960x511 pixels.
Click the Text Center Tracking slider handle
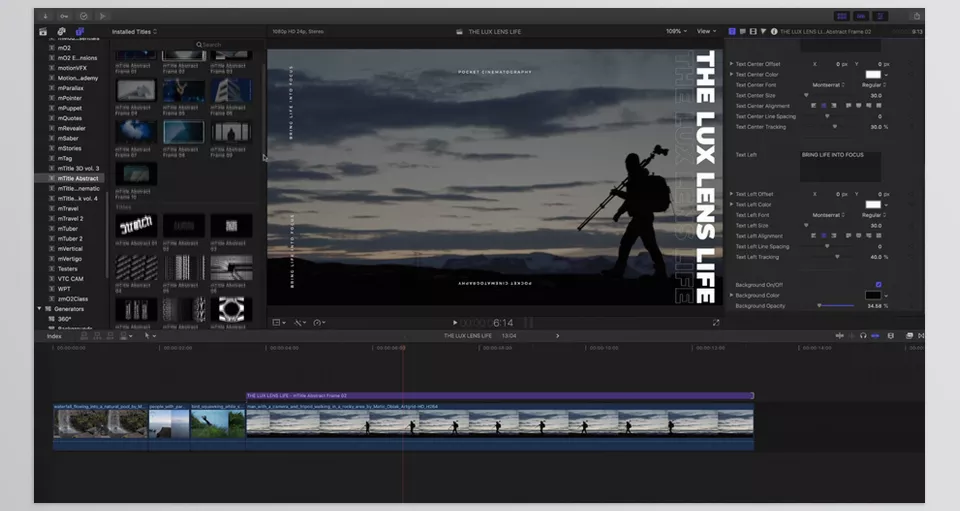click(834, 127)
